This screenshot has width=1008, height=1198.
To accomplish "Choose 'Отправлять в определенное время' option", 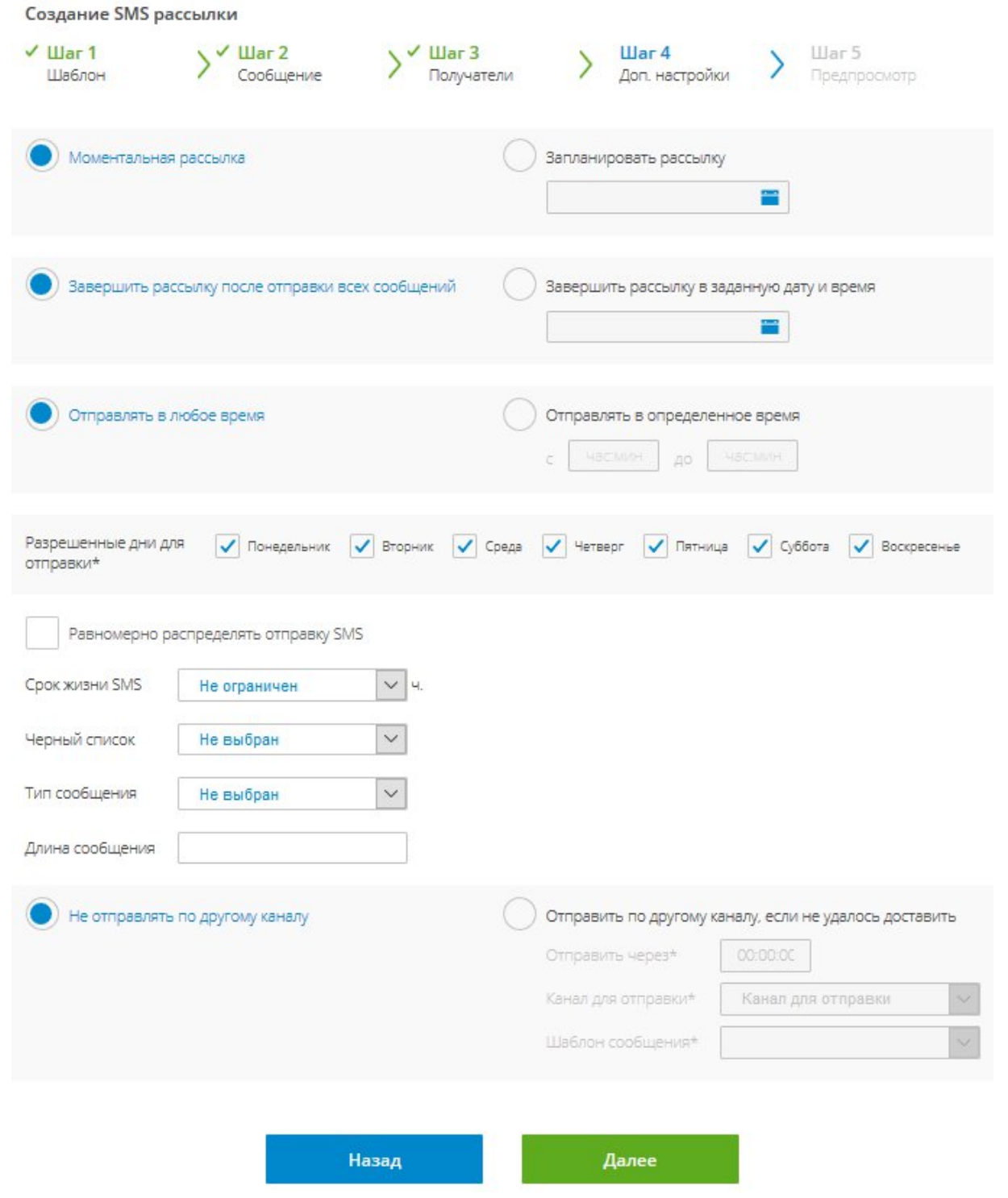I will [x=519, y=414].
